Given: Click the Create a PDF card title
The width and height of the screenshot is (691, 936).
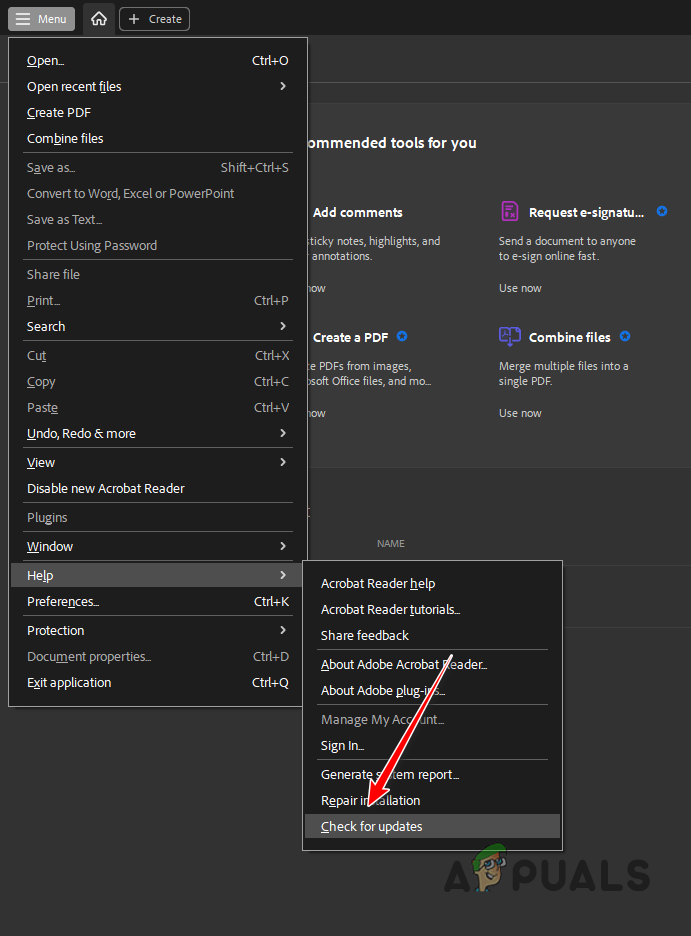Looking at the screenshot, I should (x=350, y=337).
